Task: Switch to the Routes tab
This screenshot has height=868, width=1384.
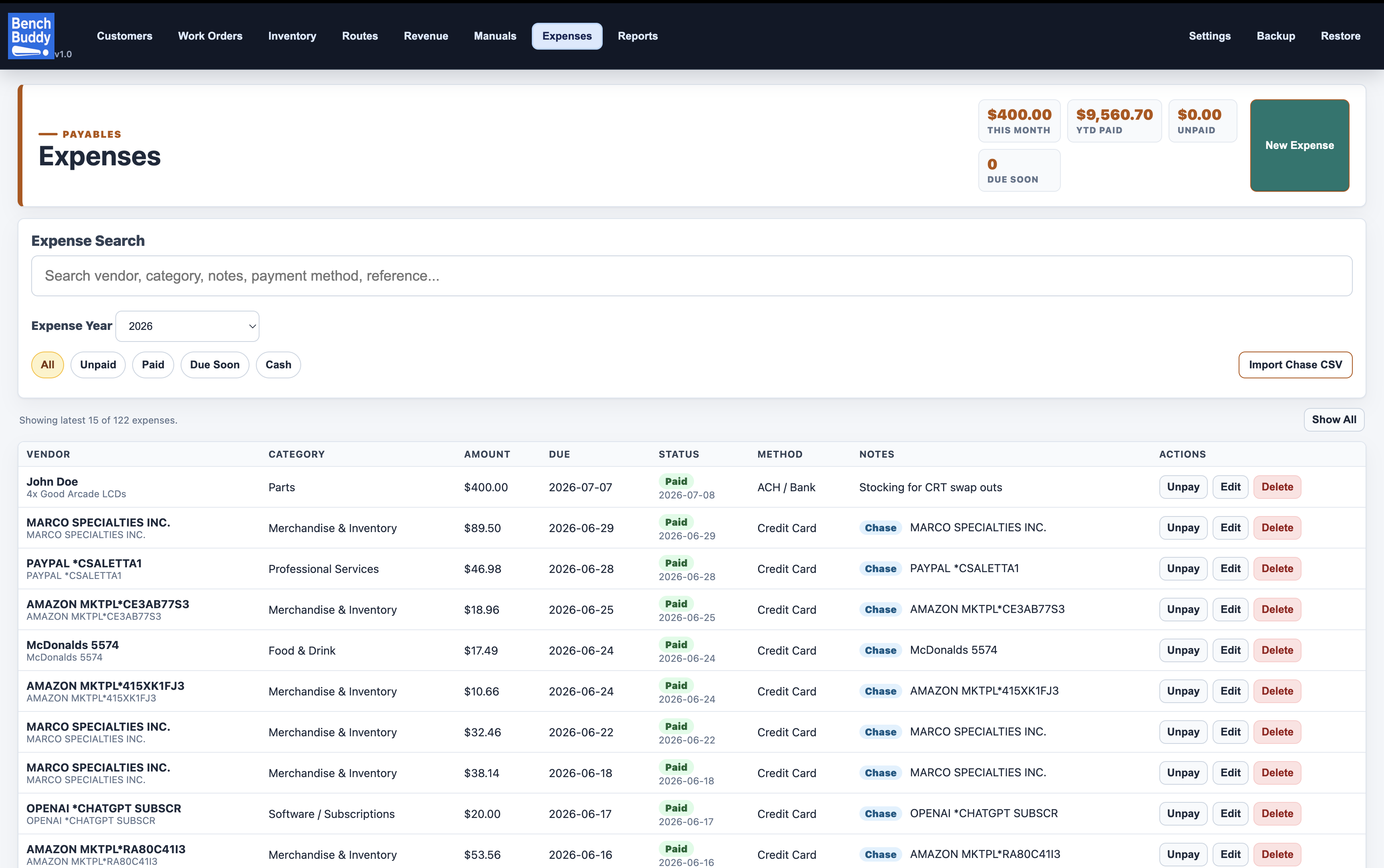Action: (x=360, y=36)
